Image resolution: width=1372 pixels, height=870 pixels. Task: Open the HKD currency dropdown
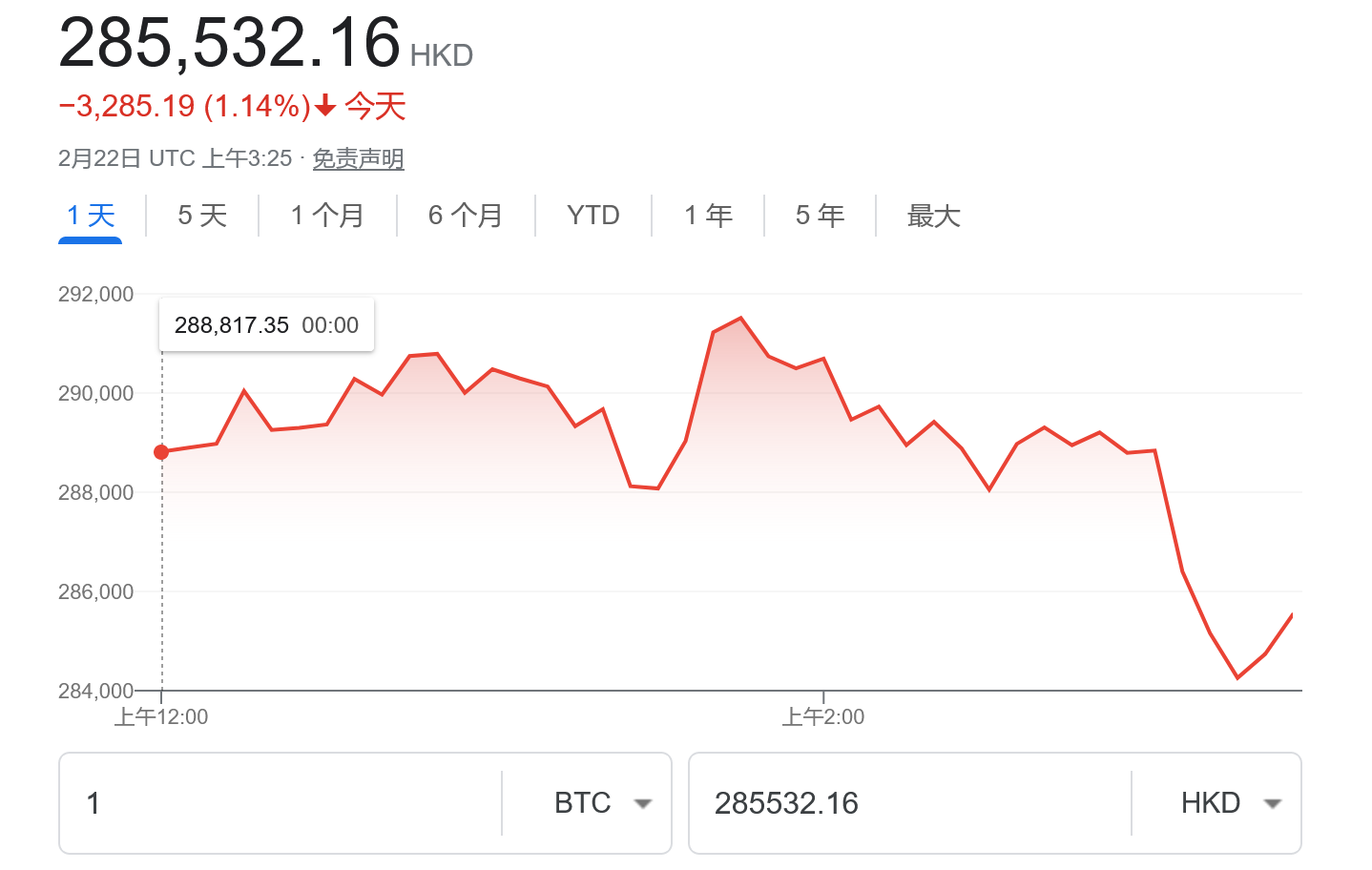click(x=1231, y=803)
